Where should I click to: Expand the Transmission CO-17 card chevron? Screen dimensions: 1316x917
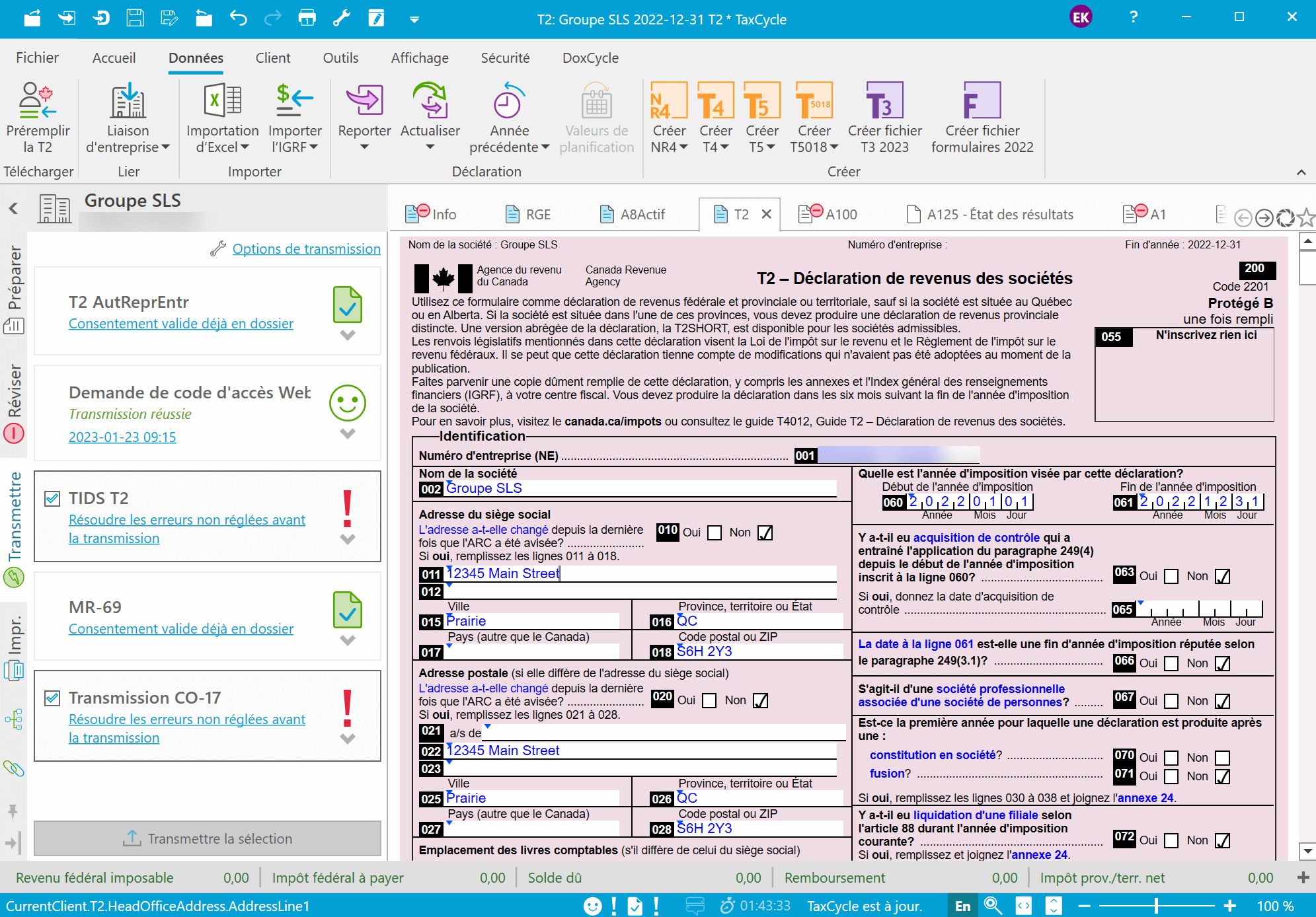348,739
